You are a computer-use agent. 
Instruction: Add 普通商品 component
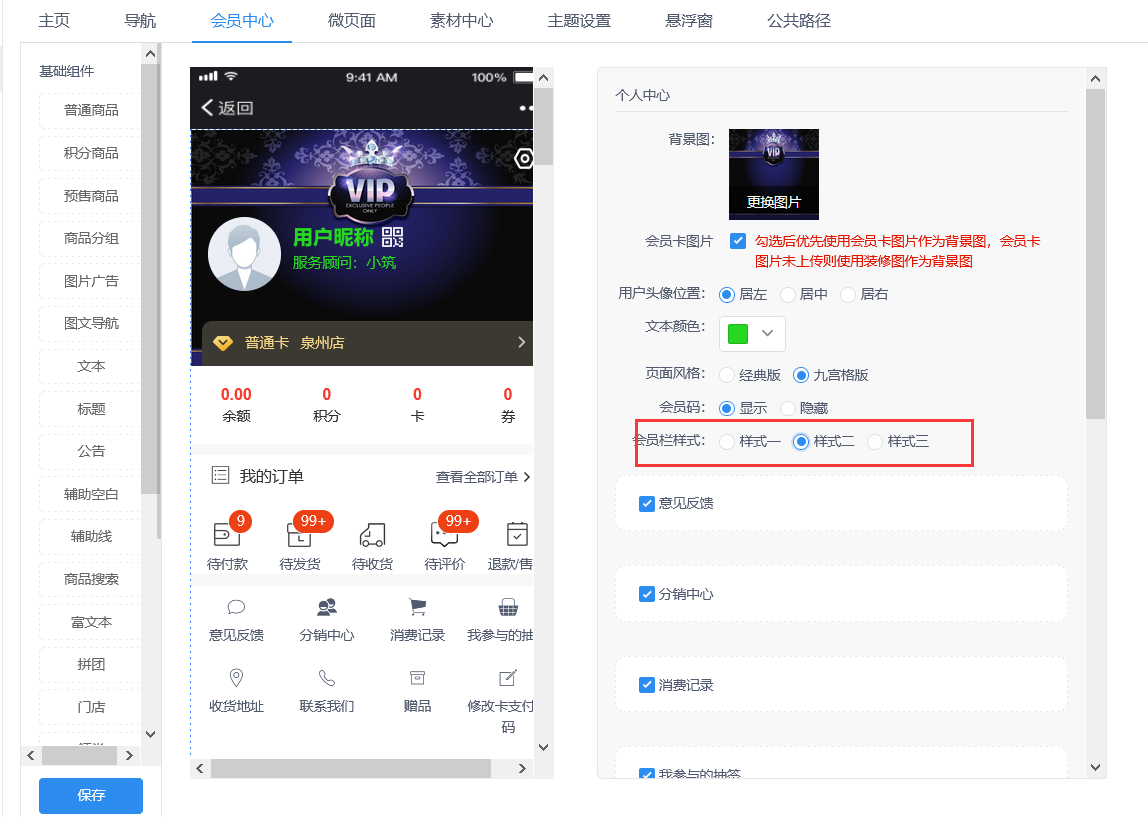tap(91, 111)
